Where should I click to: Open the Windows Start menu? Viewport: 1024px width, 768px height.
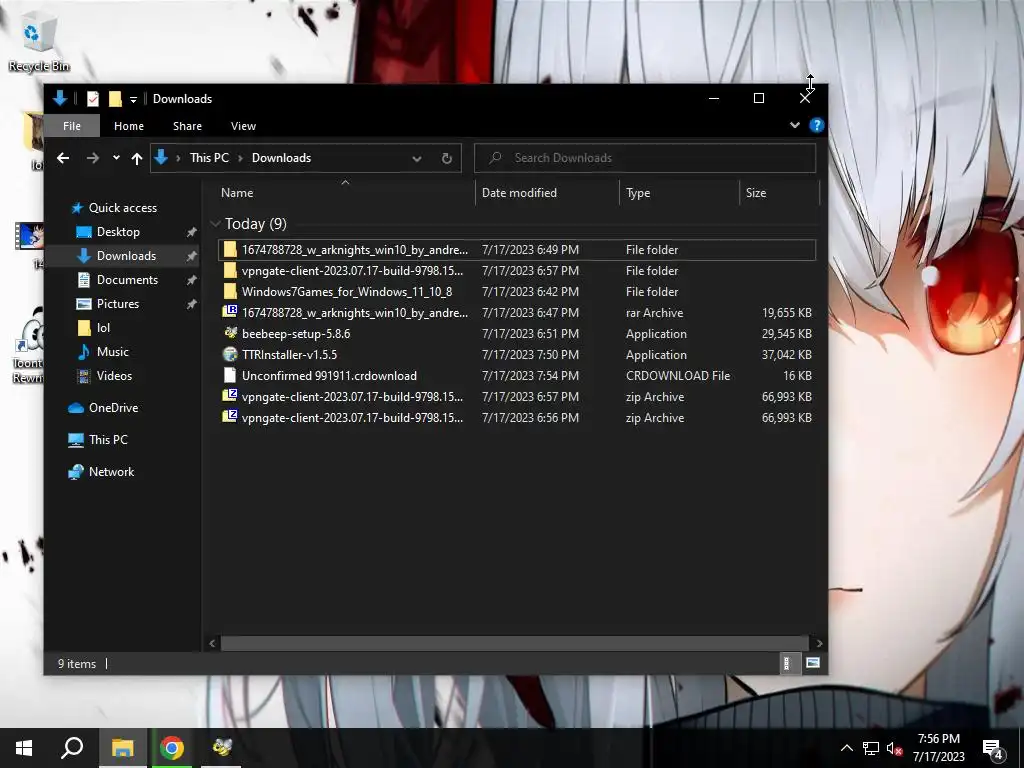24,748
